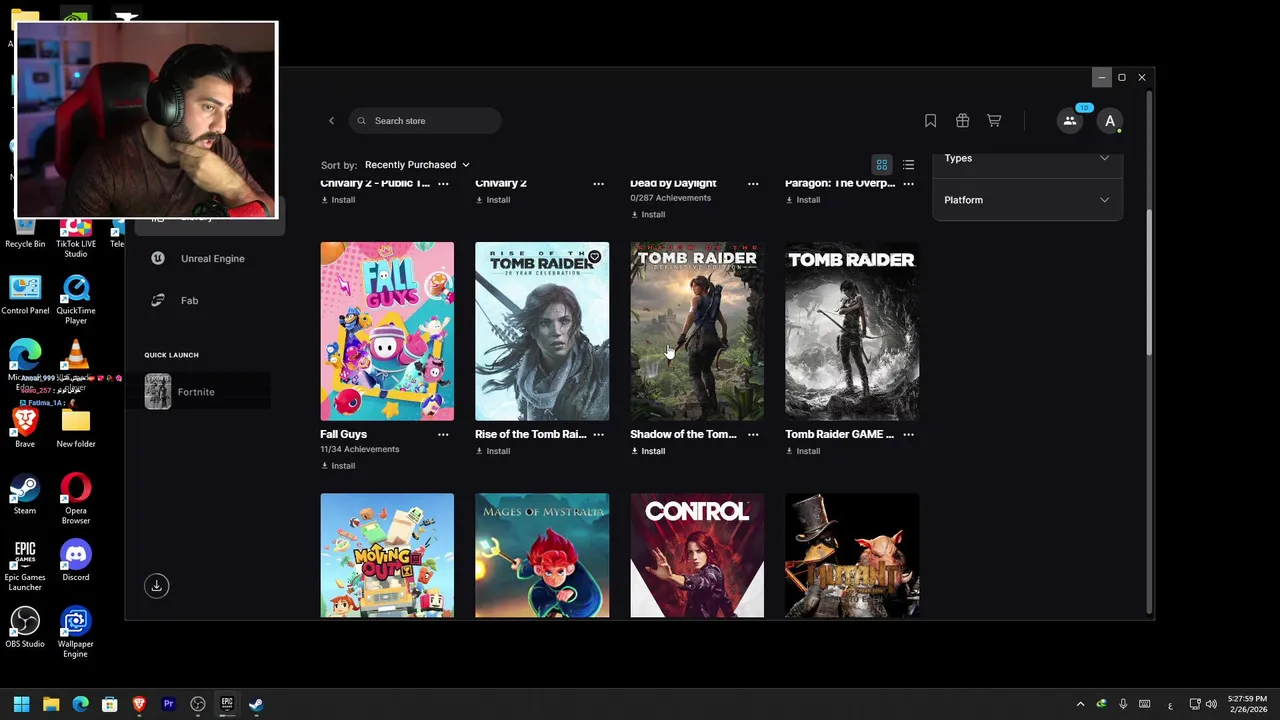Open Fall Guys options menu (three dots)
This screenshot has height=720, width=1280.
click(x=443, y=435)
